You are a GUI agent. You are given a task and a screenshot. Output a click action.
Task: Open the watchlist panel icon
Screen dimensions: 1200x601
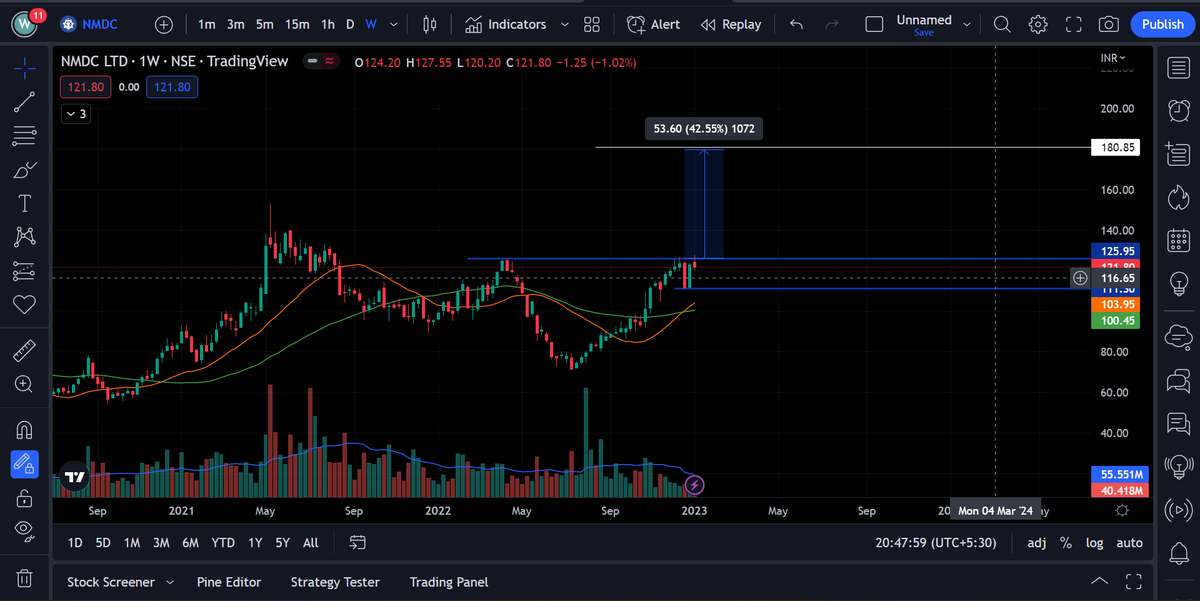[1177, 67]
